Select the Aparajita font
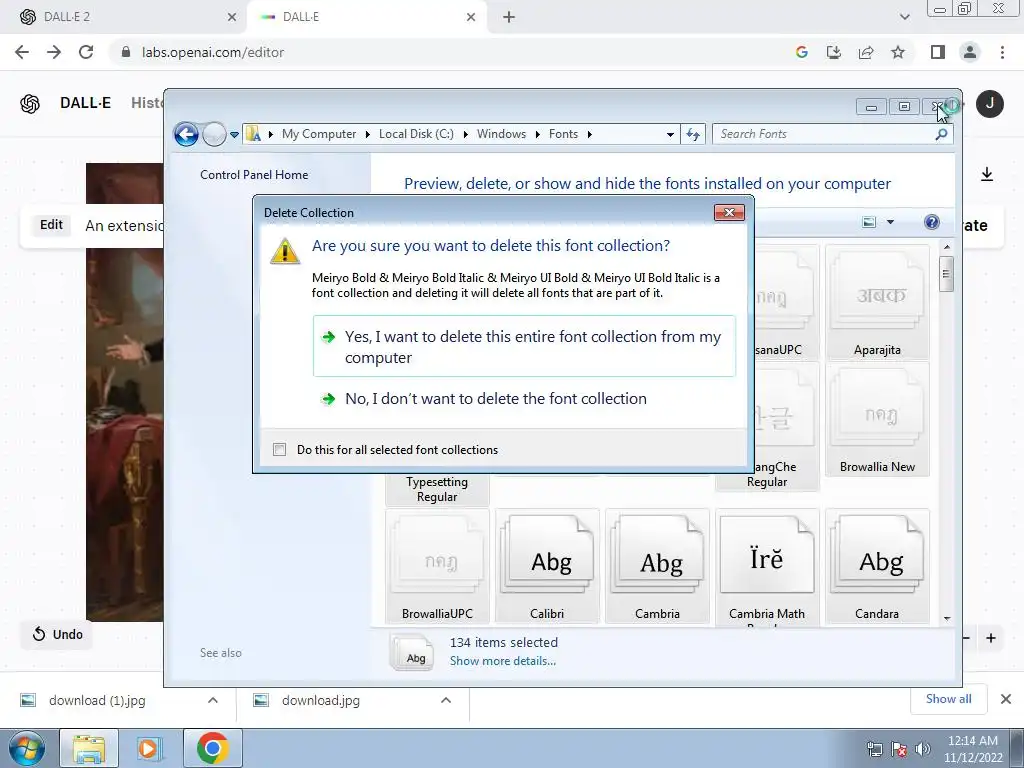 877,302
